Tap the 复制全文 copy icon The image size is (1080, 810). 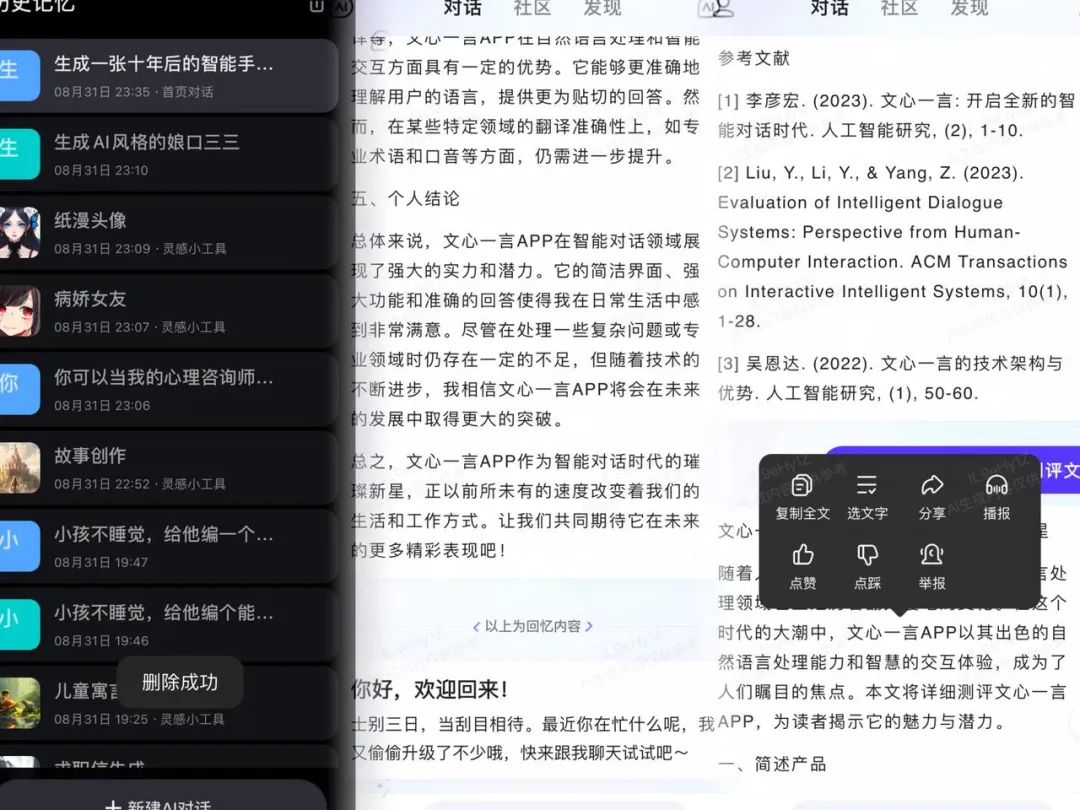[802, 486]
